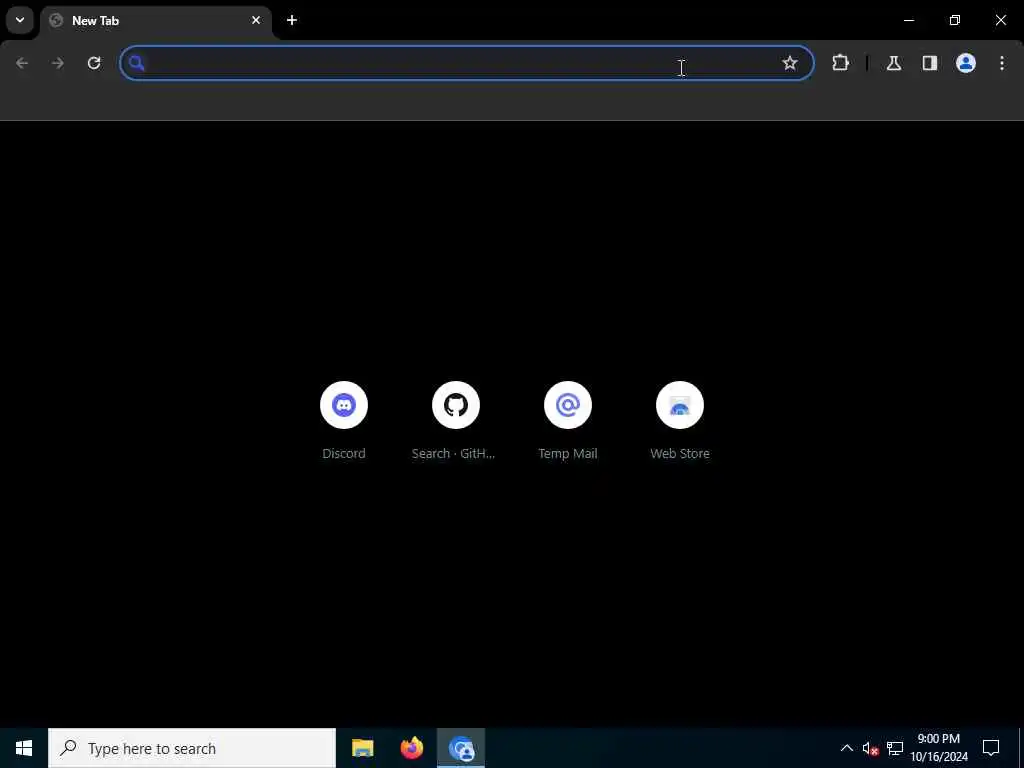
Task: Restore down the Chrome window
Action: (x=955, y=20)
